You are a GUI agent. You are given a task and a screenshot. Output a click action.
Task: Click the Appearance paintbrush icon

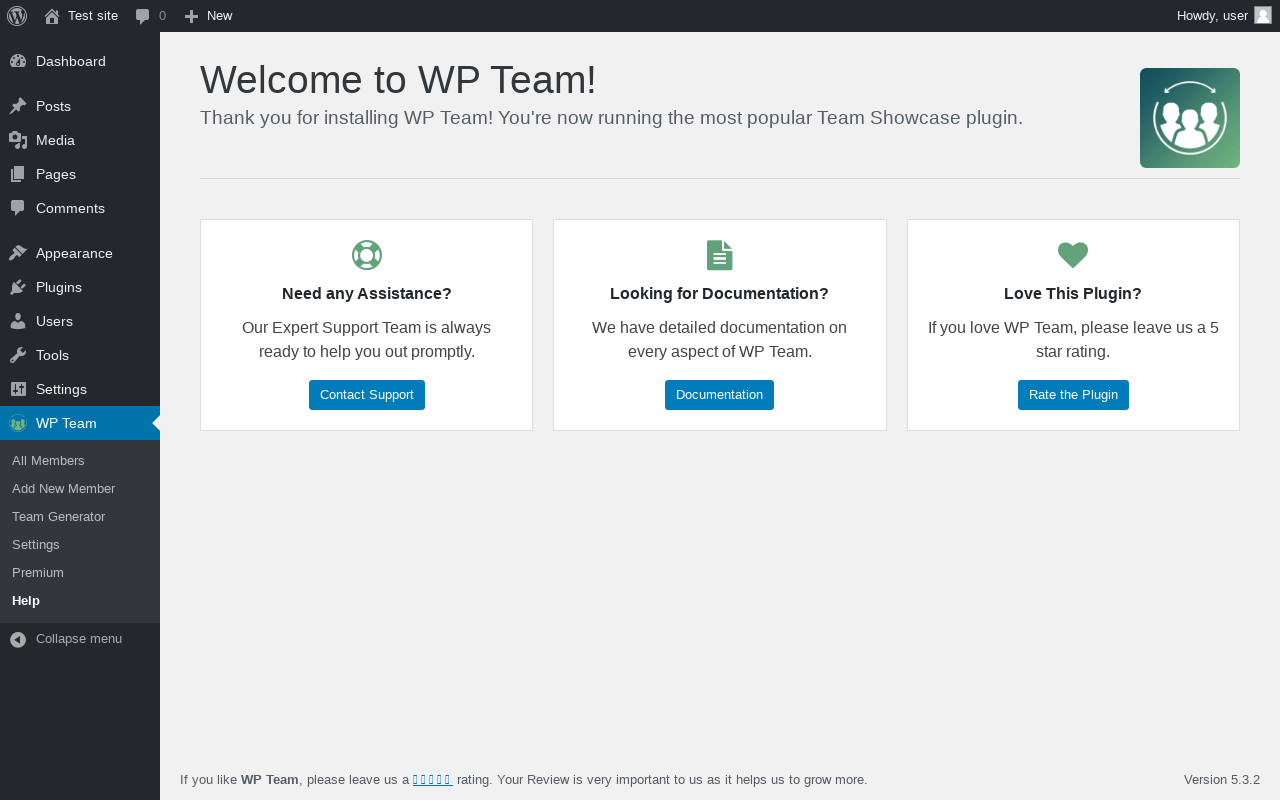(x=18, y=253)
